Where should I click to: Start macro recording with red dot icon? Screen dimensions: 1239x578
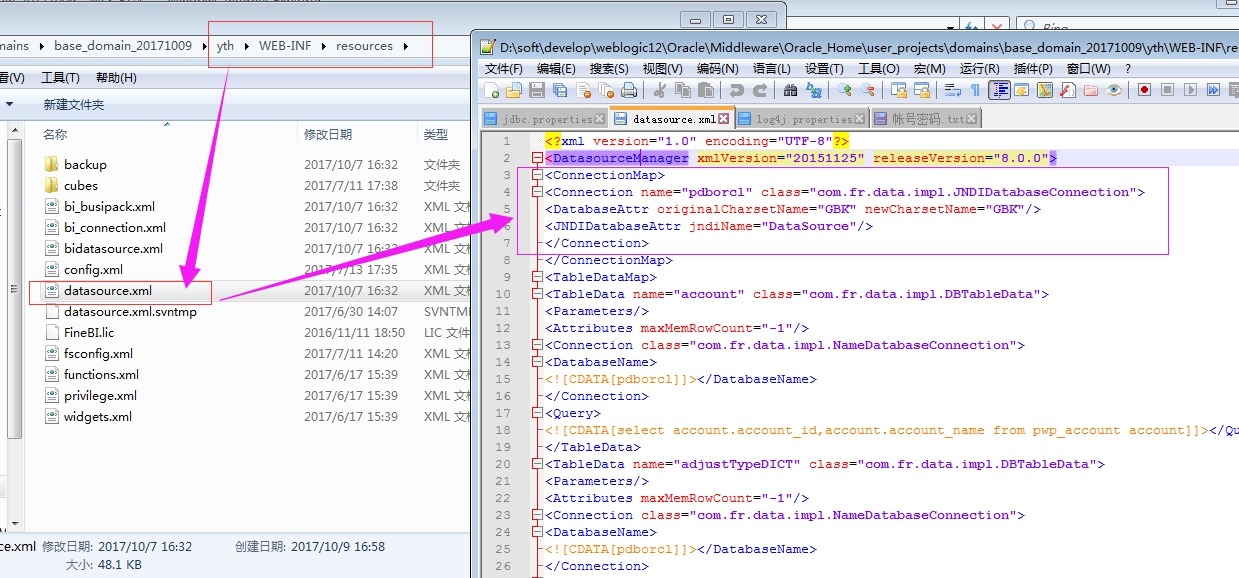tap(1144, 90)
